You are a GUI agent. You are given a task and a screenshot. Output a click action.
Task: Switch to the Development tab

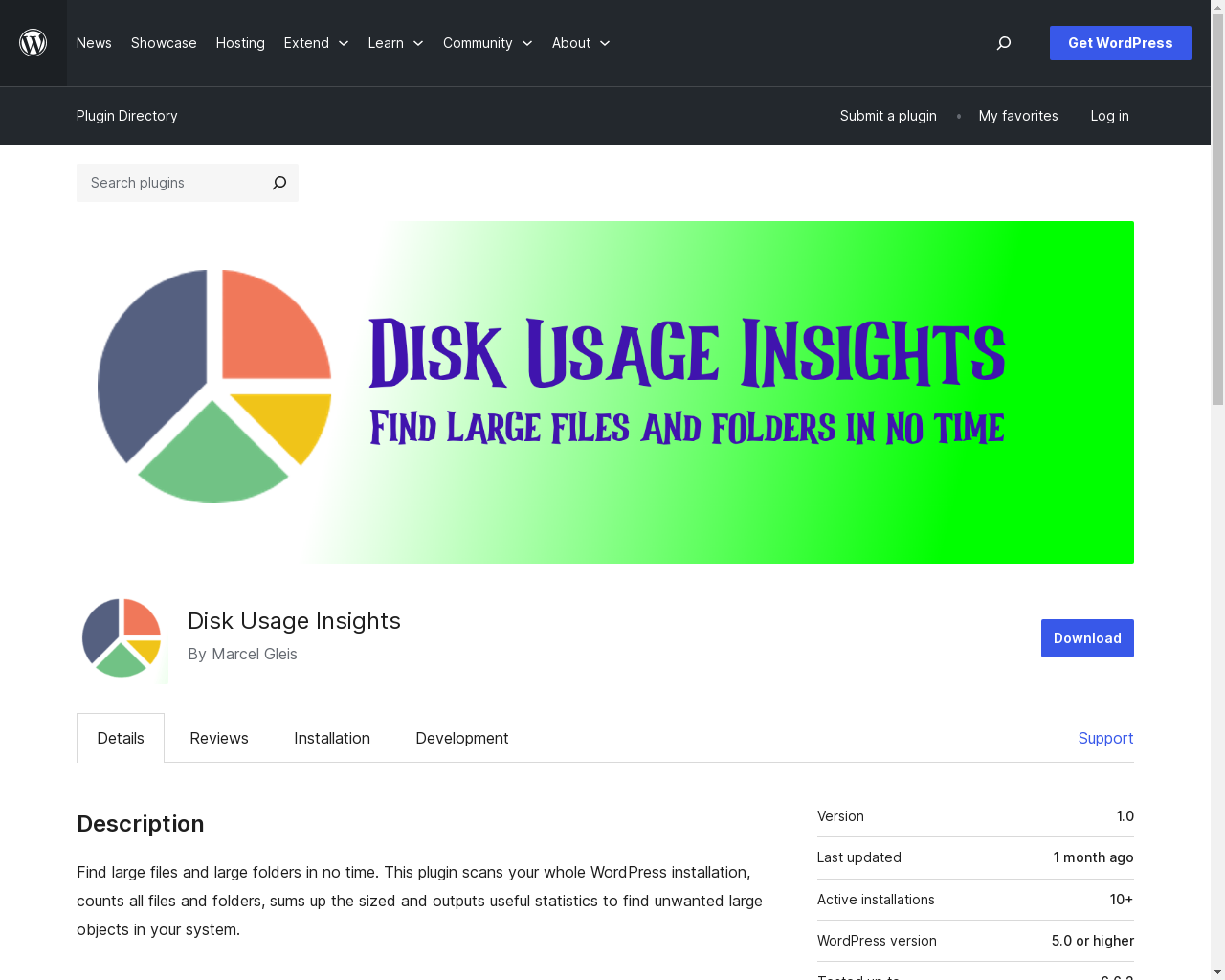pos(462,738)
